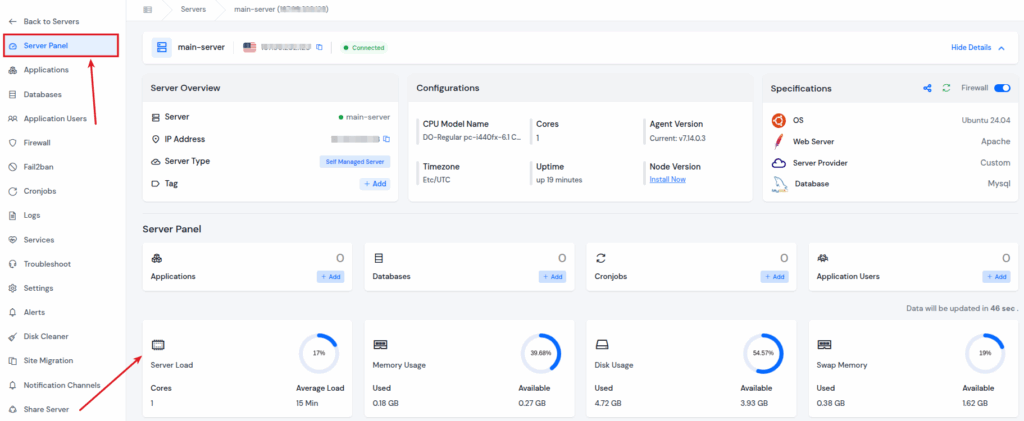Click Cronjobs card refresh icon
Viewport: 1024px width, 421px height.
click(x=600, y=258)
